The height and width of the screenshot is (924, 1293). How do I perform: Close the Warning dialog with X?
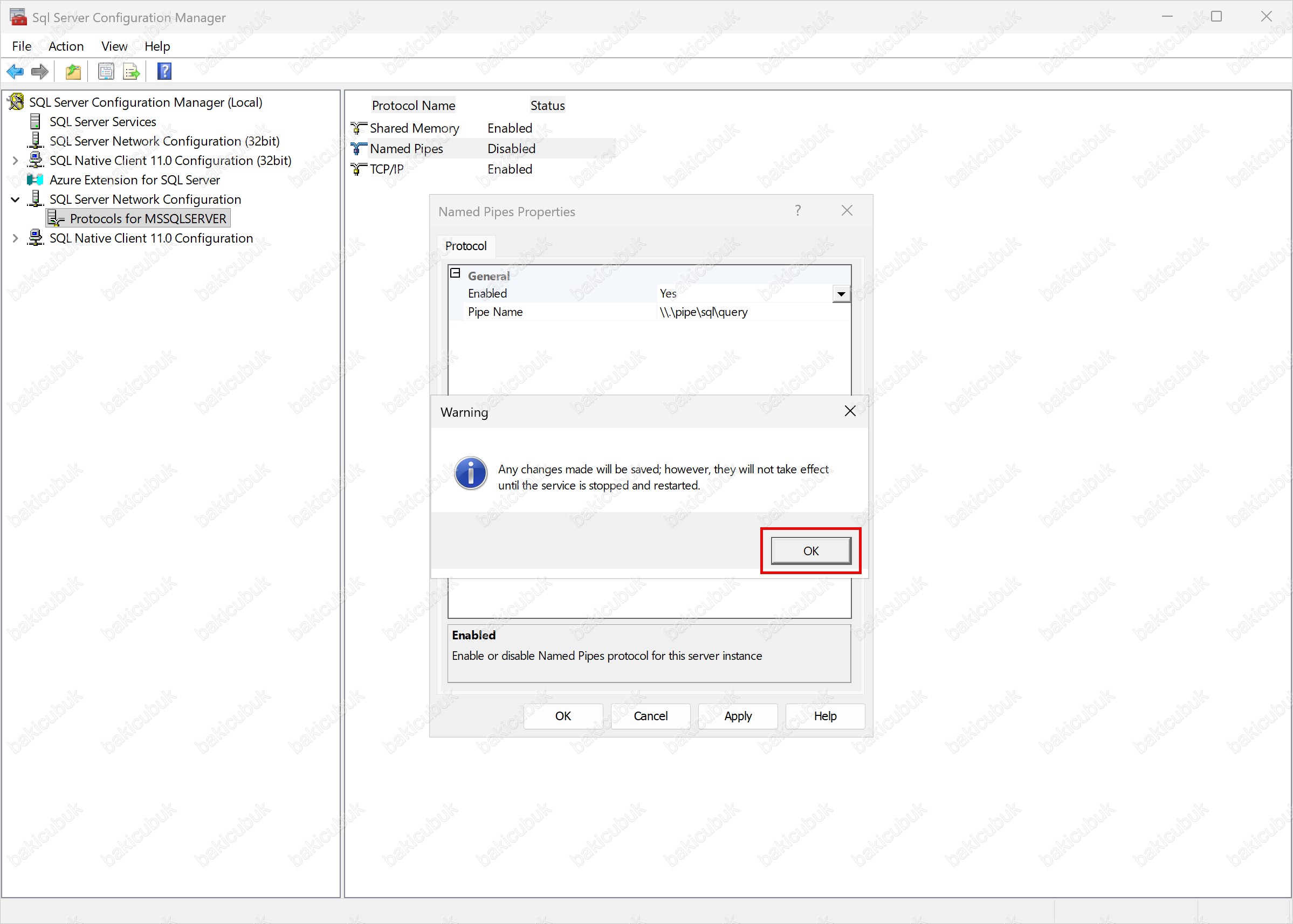pyautogui.click(x=850, y=411)
